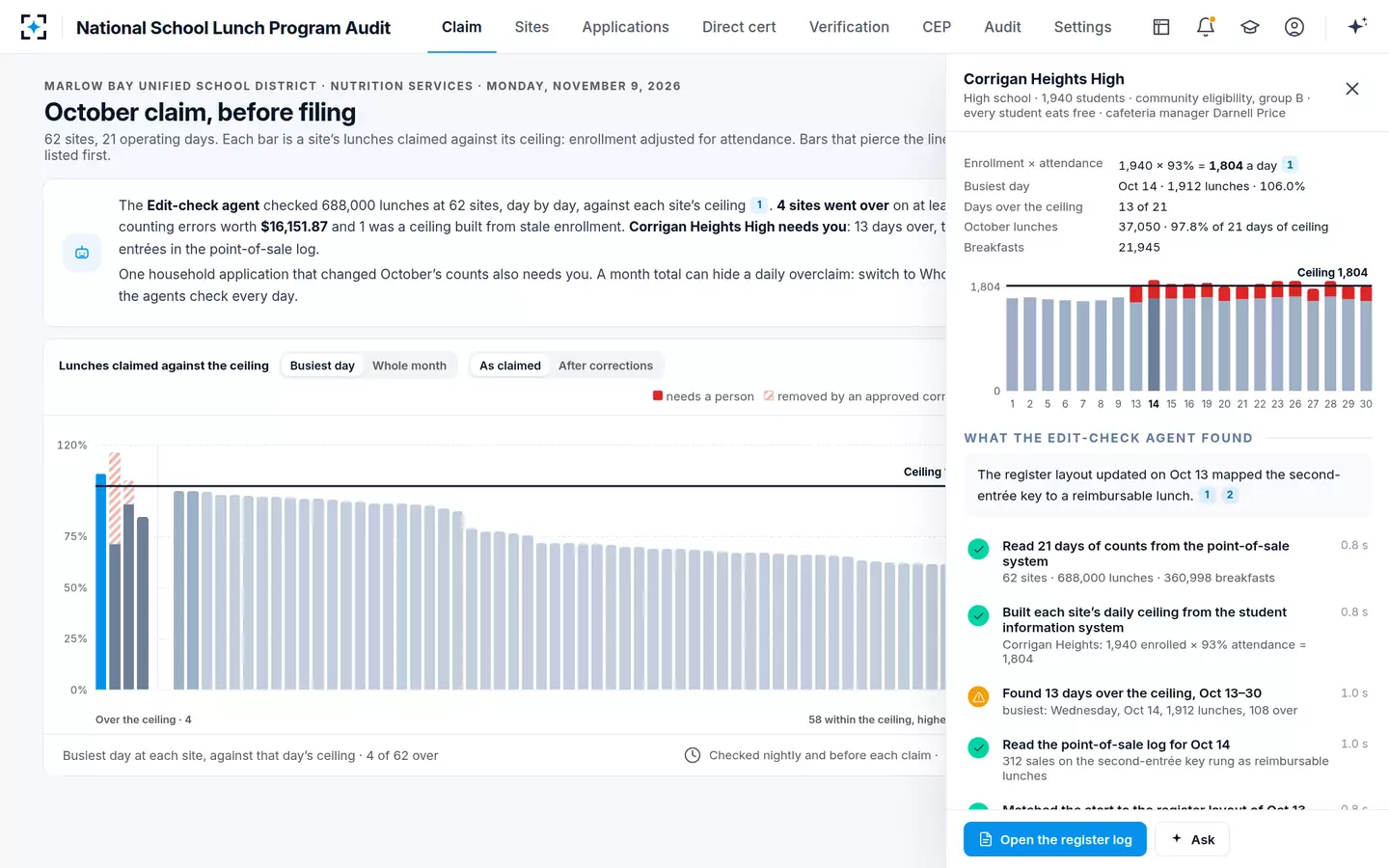The image size is (1389, 868).
Task: Click green check for Read 21 days of counts
Action: [x=978, y=550]
